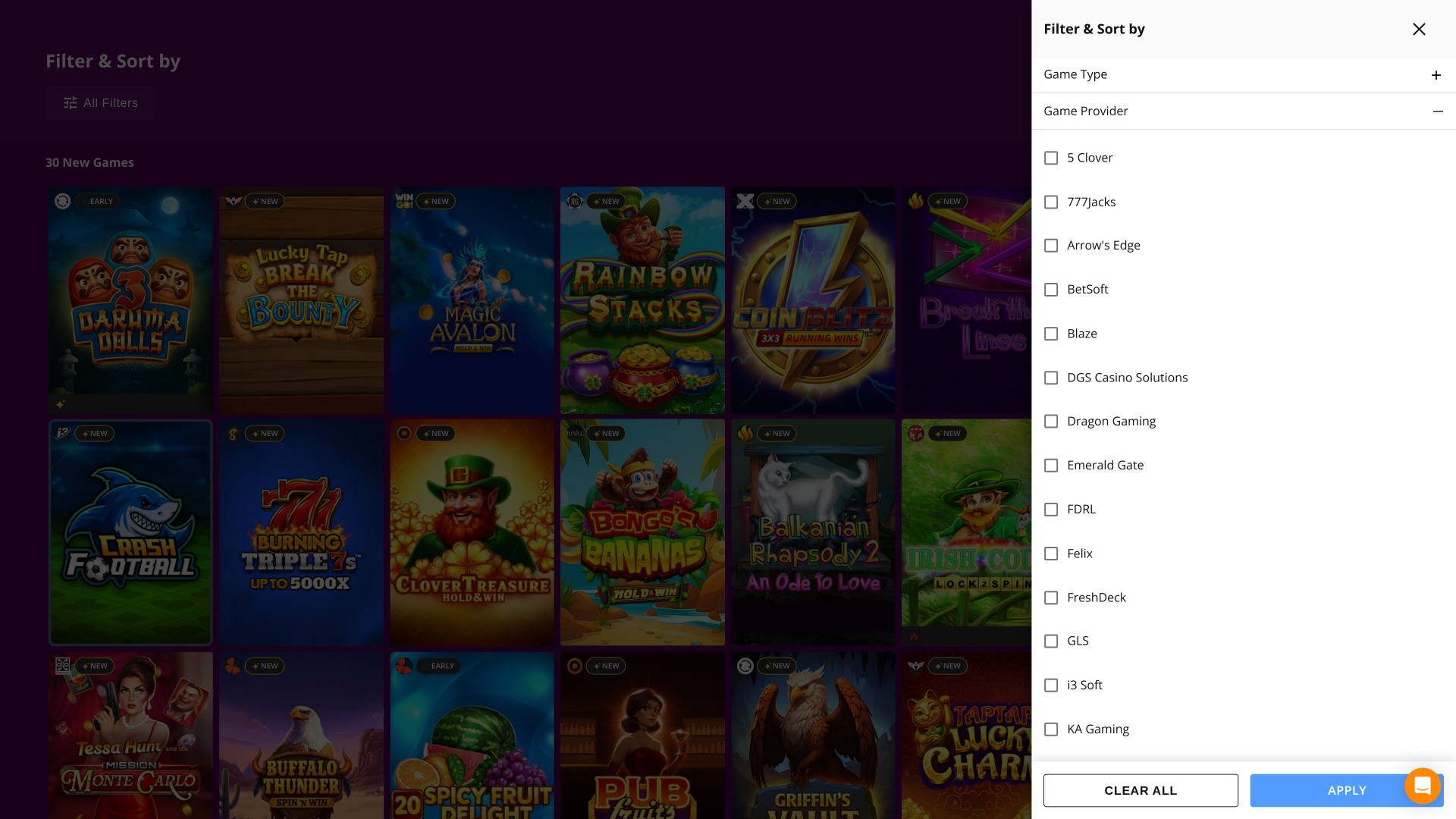Click the X provider icon on Coin Blitz tile
Screen dimensions: 1456x819
(745, 201)
